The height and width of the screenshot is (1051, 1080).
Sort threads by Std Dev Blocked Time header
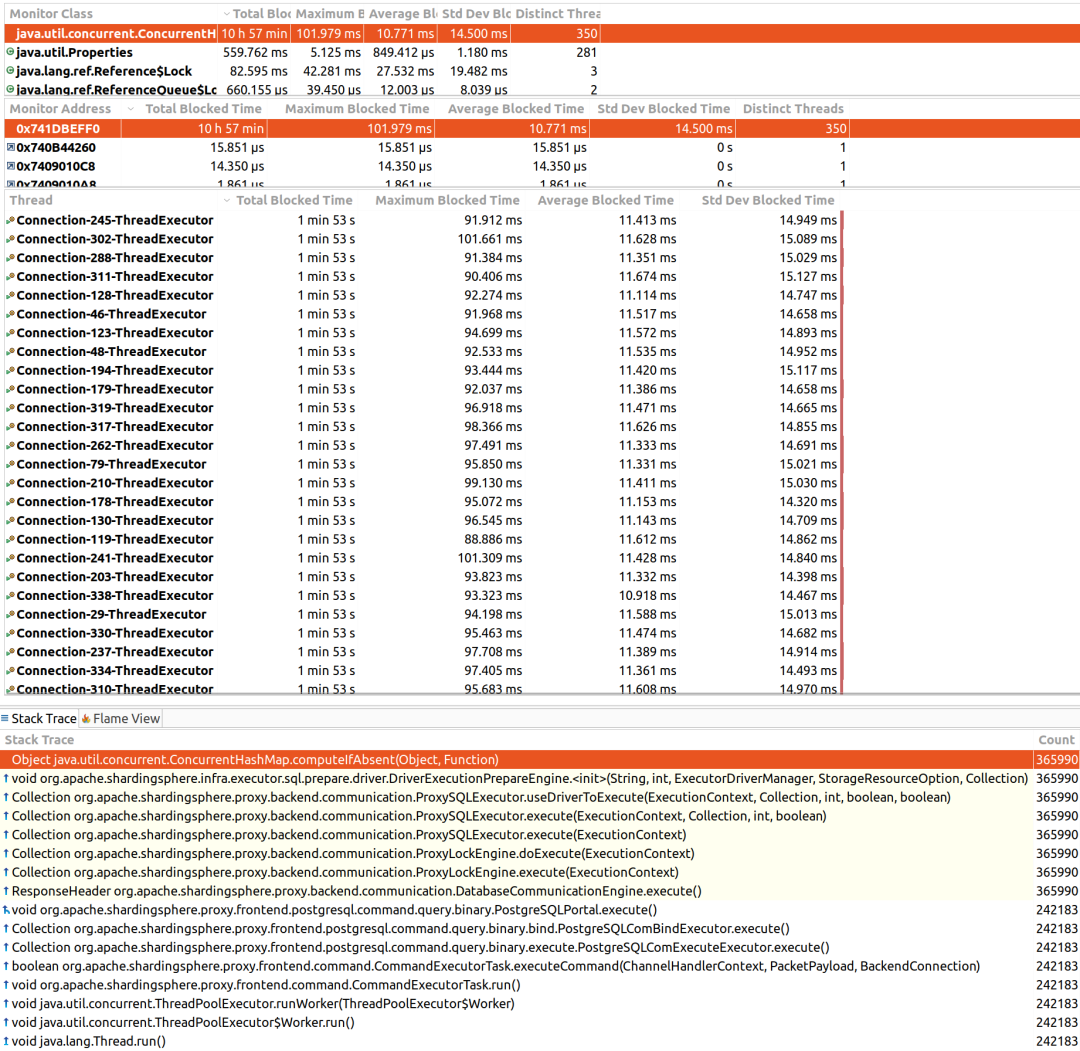pos(768,200)
